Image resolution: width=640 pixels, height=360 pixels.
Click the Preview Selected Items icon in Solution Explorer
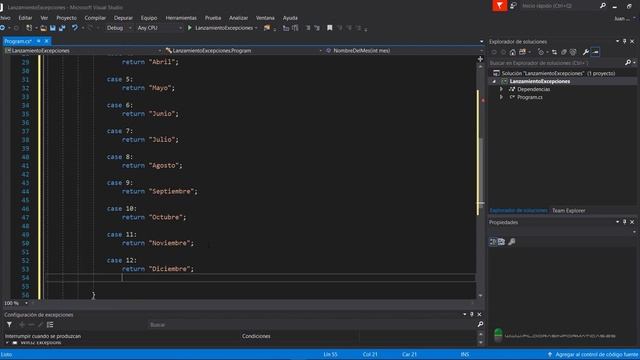coord(596,52)
